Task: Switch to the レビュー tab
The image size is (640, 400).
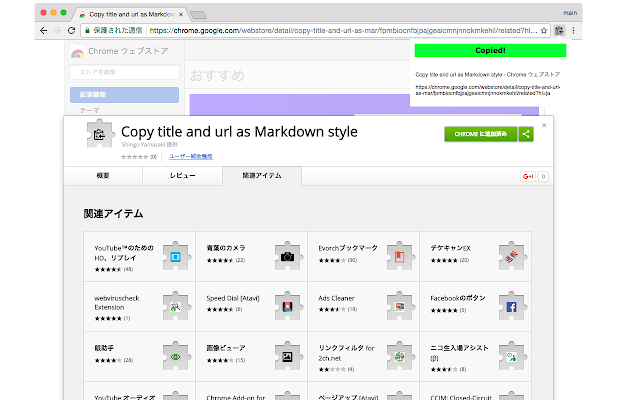Action: point(182,176)
